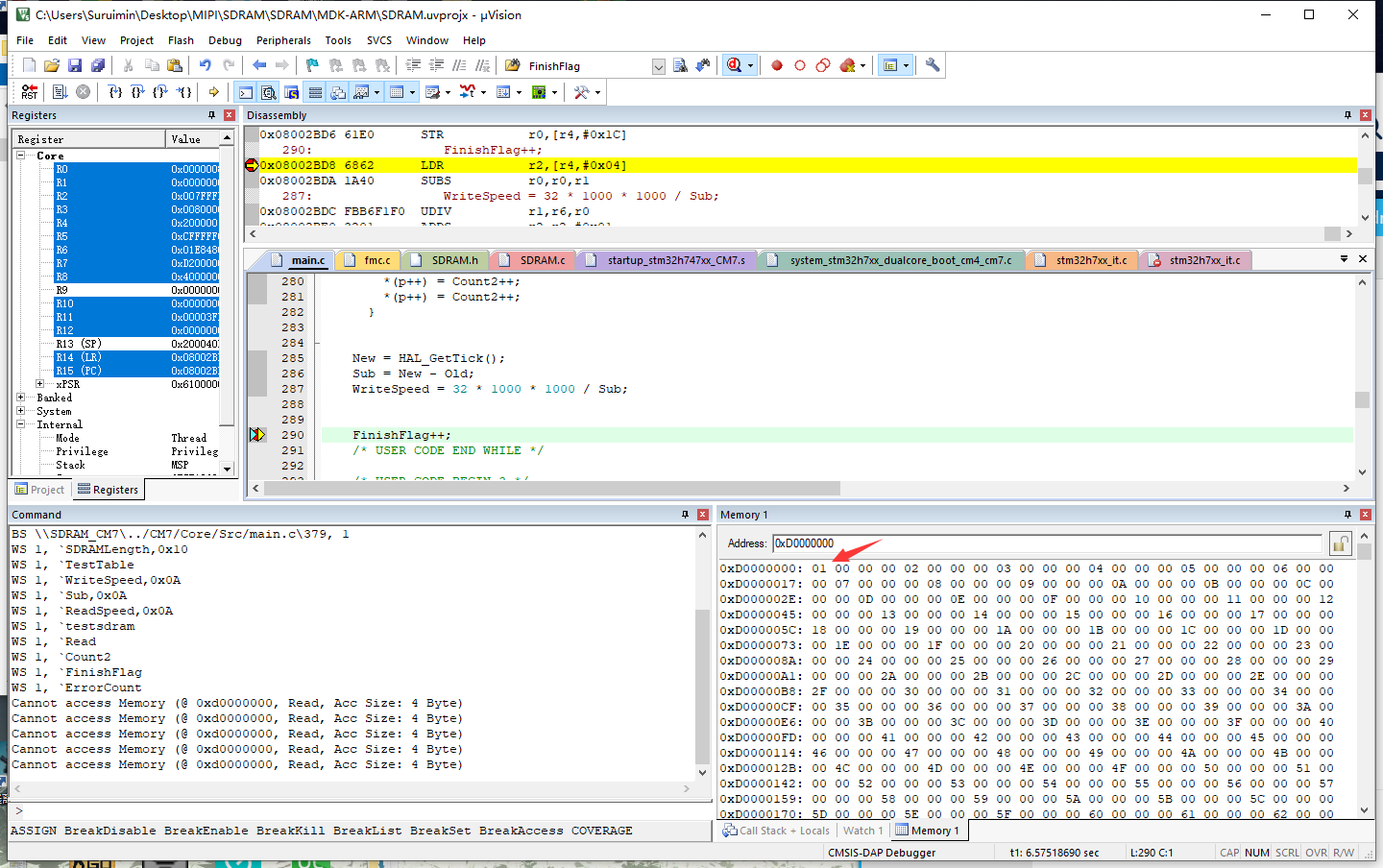Toggle the Disassembly Window toolbar button
1383x868 pixels.
[269, 92]
